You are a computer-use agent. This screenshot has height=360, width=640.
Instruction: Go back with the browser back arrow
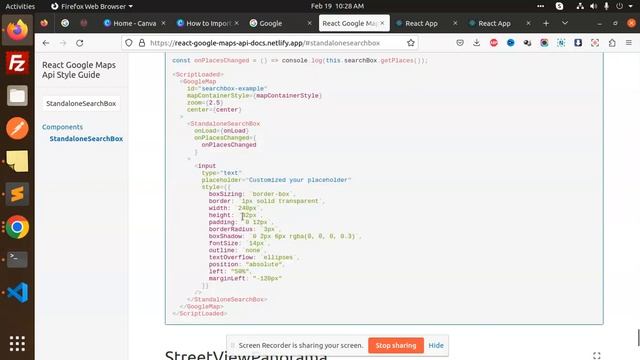[x=46, y=43]
